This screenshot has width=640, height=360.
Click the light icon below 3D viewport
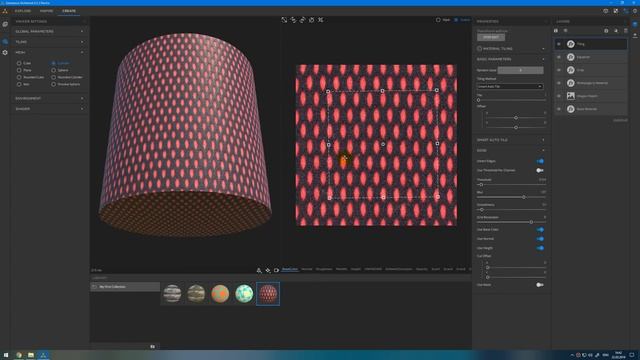pos(268,270)
